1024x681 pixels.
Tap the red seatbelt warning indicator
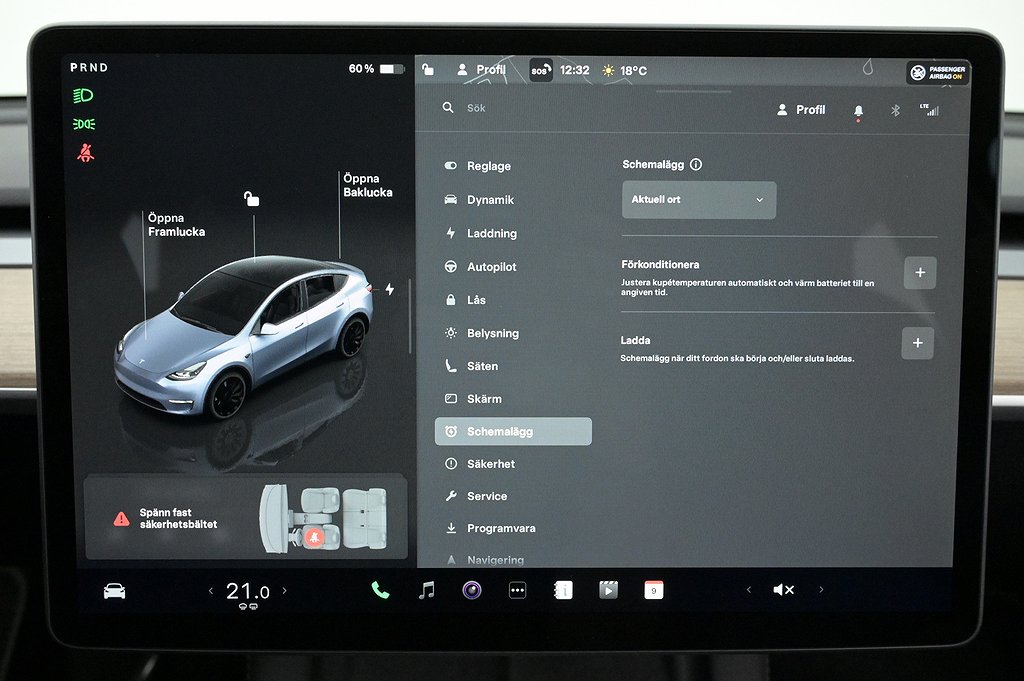click(85, 153)
